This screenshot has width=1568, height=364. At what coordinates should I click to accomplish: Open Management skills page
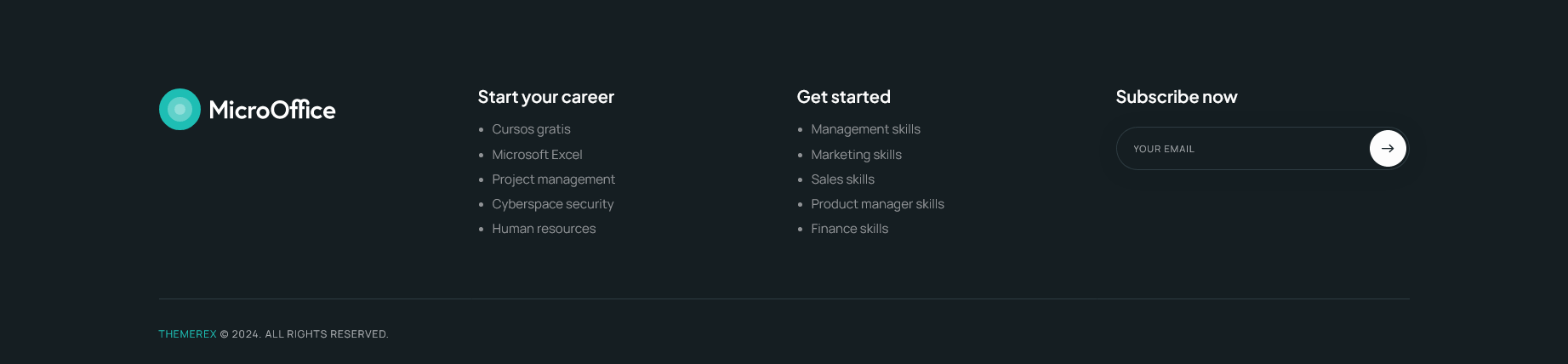point(865,129)
